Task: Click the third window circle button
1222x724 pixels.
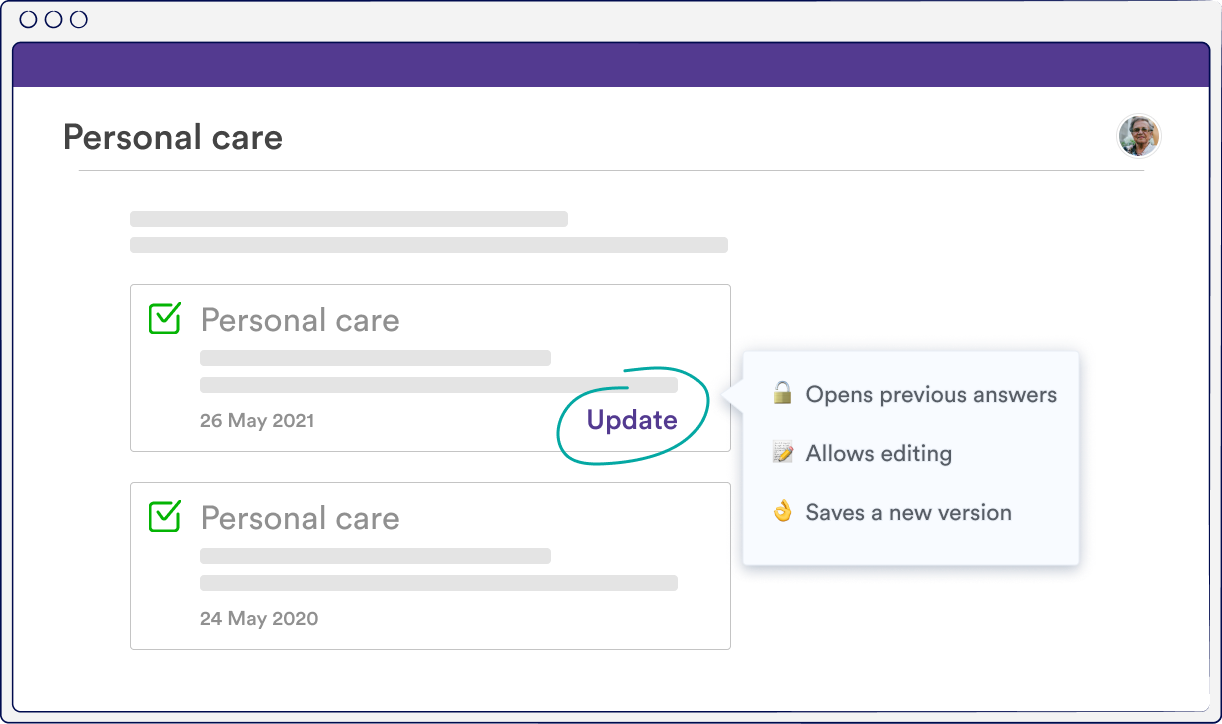Action: pos(78,20)
